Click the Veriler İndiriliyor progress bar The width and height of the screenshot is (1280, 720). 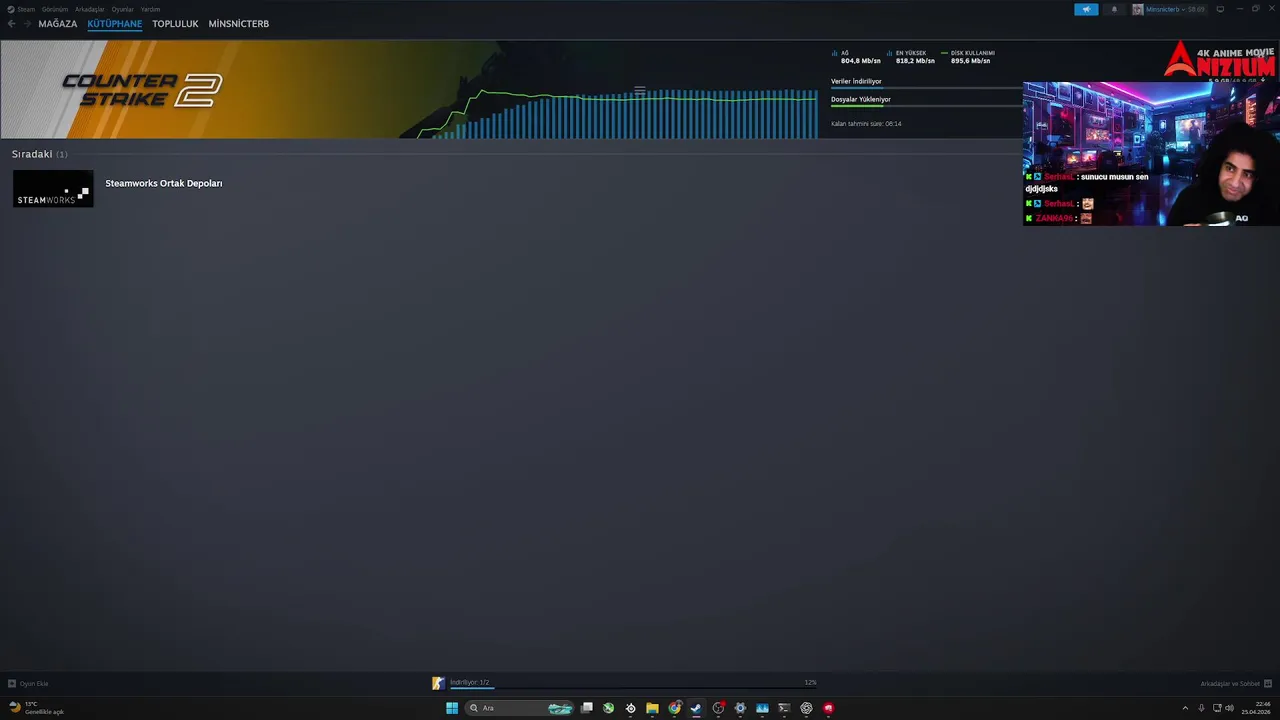[x=927, y=88]
